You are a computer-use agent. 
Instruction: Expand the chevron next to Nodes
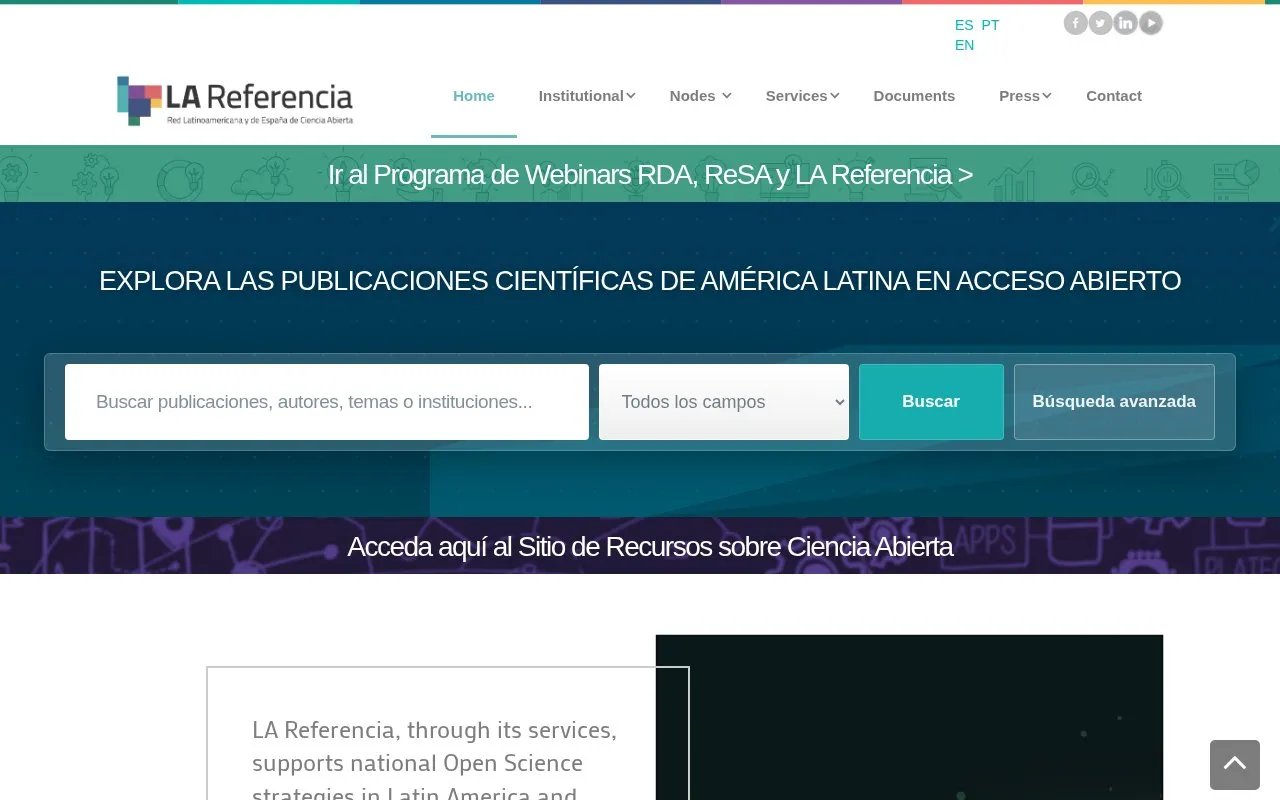point(727,96)
